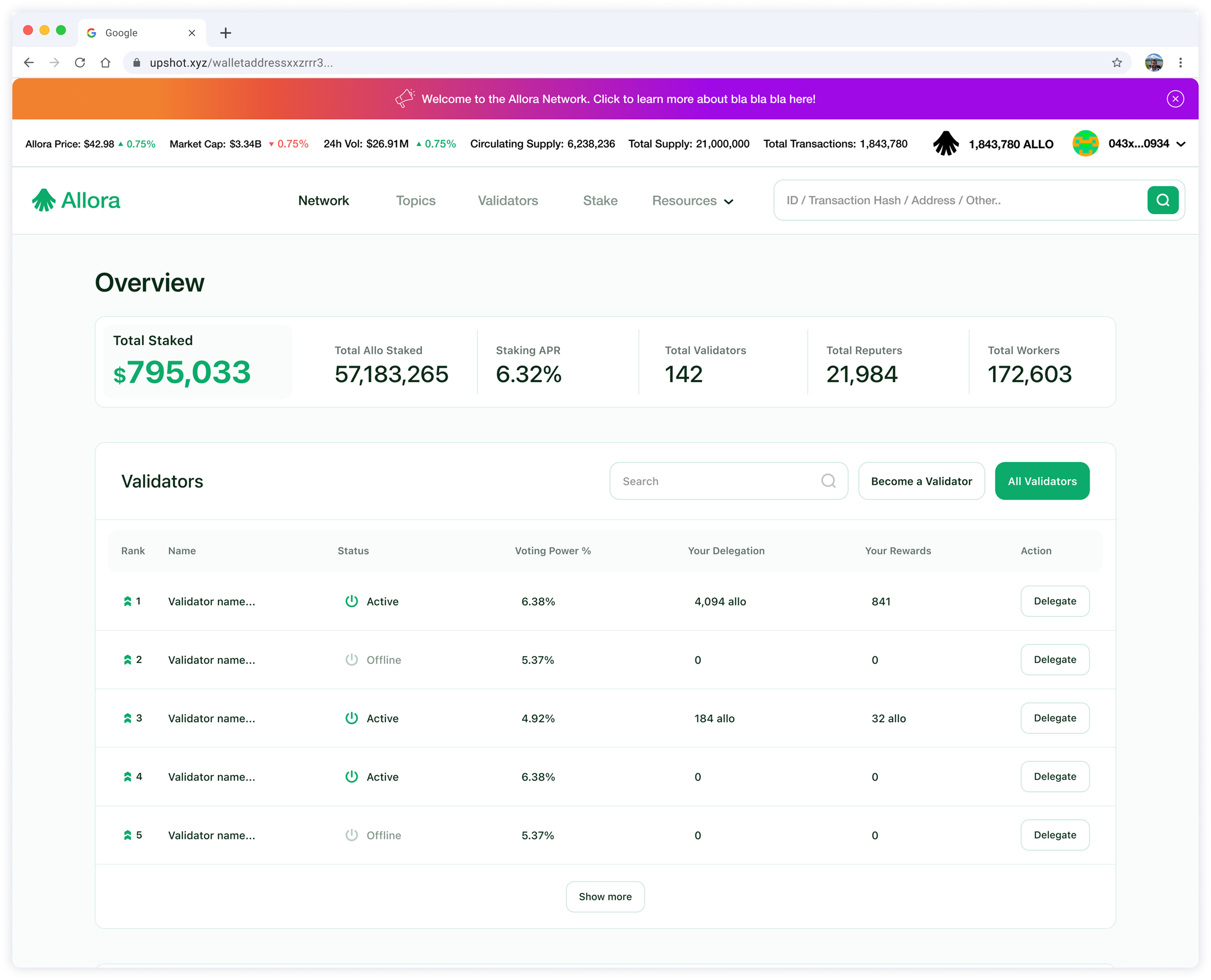This screenshot has width=1211, height=980.
Task: Open the Stake nav item
Action: click(x=600, y=201)
